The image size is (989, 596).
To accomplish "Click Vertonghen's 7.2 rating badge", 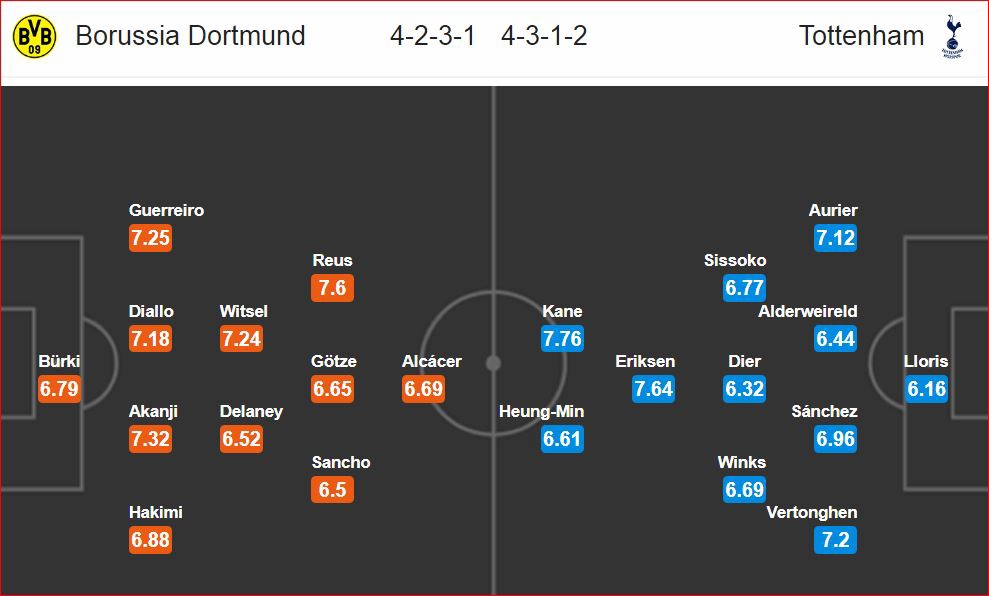I will pyautogui.click(x=835, y=540).
